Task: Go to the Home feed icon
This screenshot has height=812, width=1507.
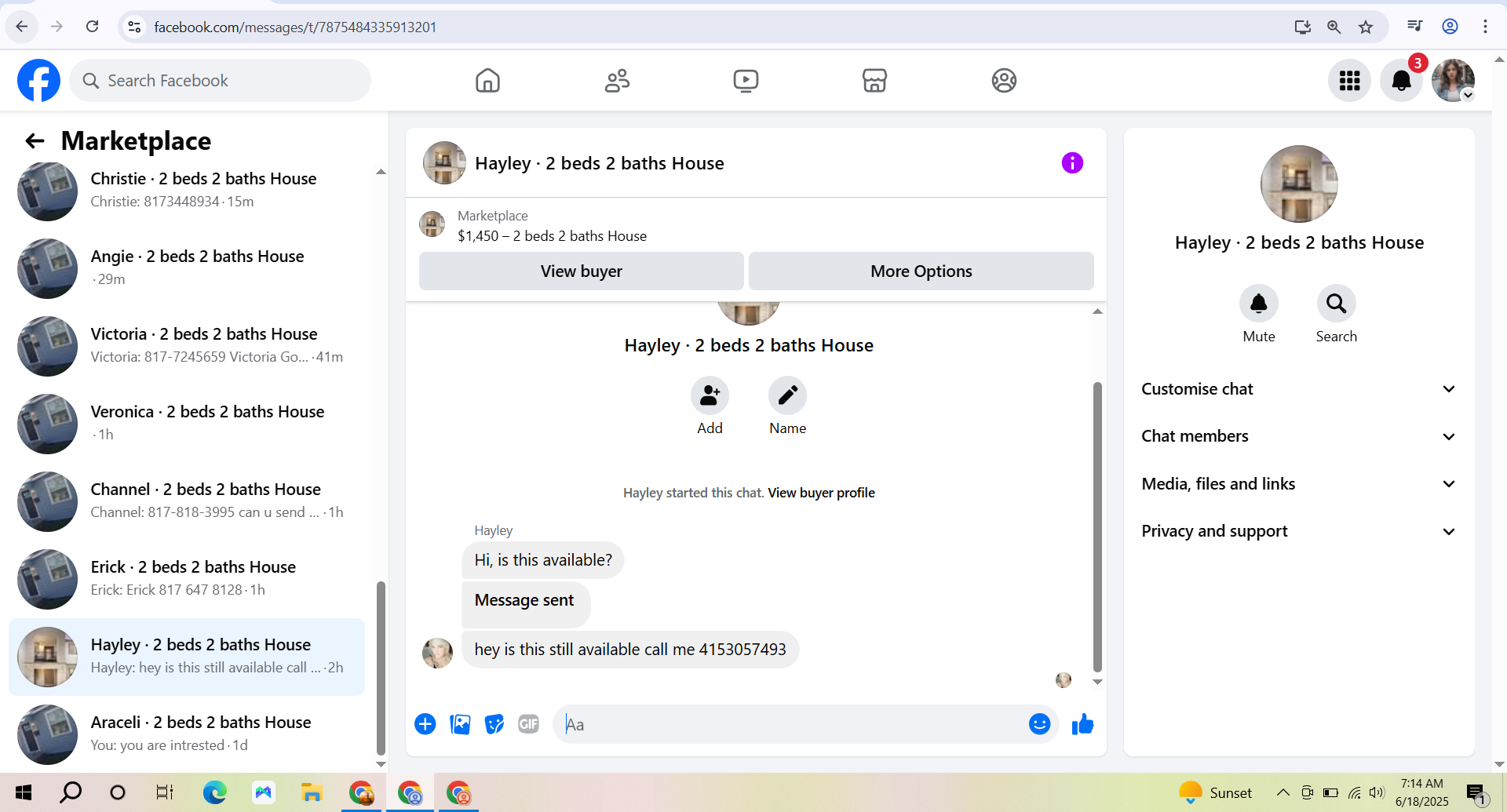Action: click(x=487, y=80)
